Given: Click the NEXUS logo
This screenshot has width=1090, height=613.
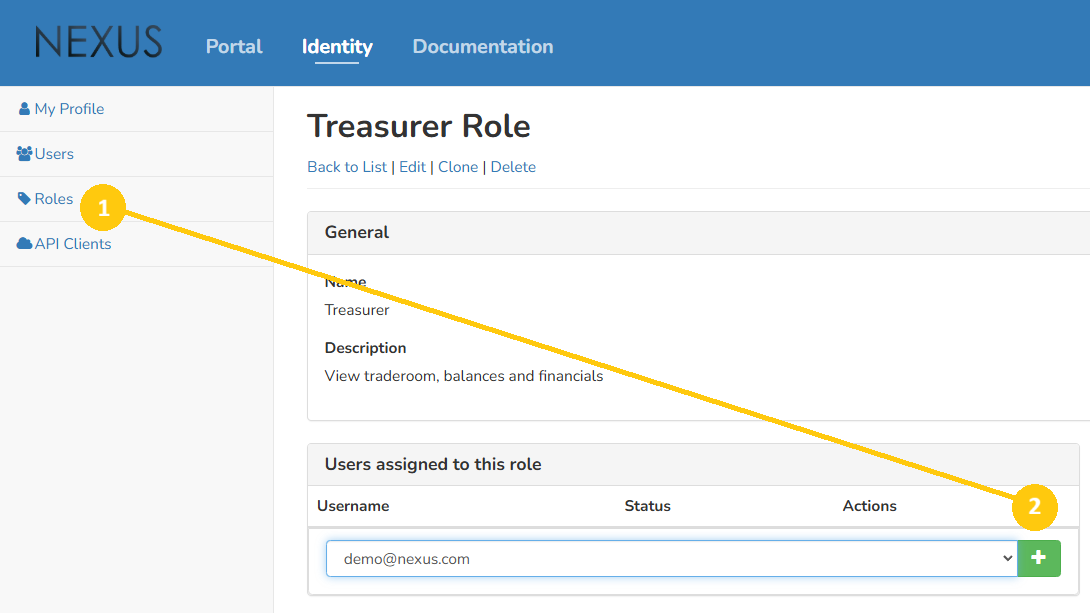Looking at the screenshot, I should pos(97,42).
